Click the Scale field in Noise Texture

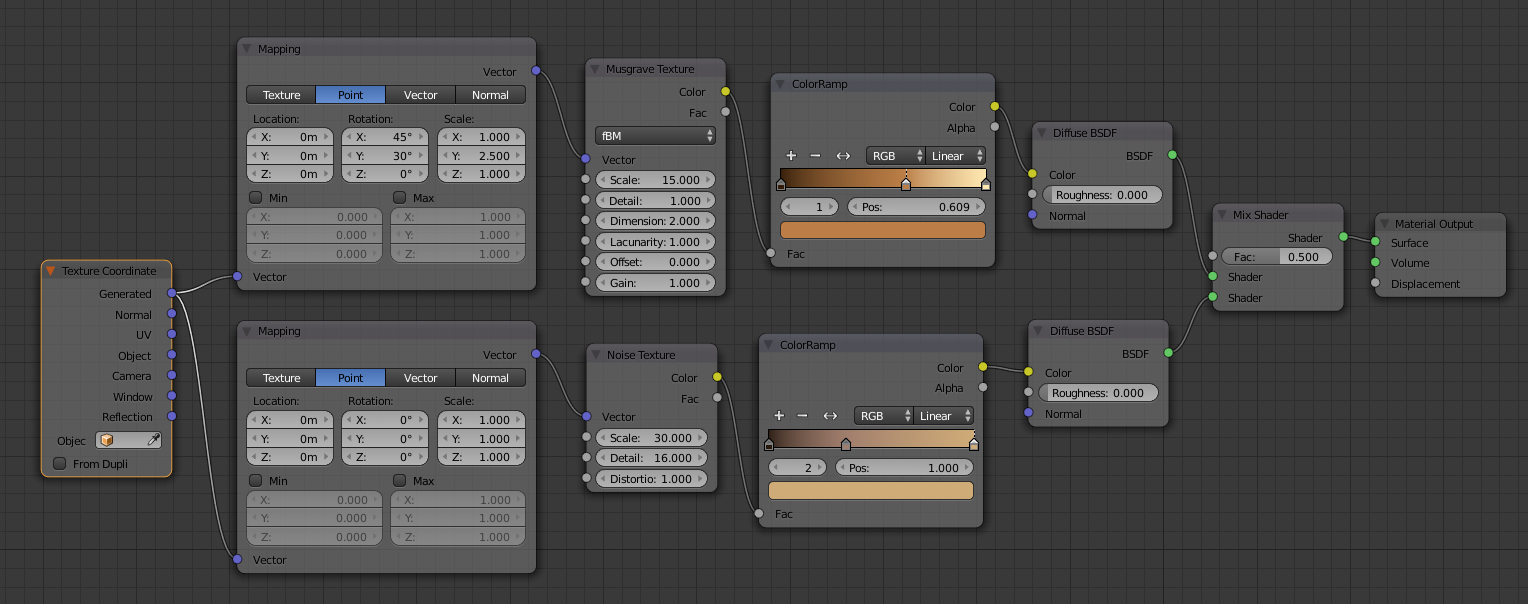click(x=651, y=438)
